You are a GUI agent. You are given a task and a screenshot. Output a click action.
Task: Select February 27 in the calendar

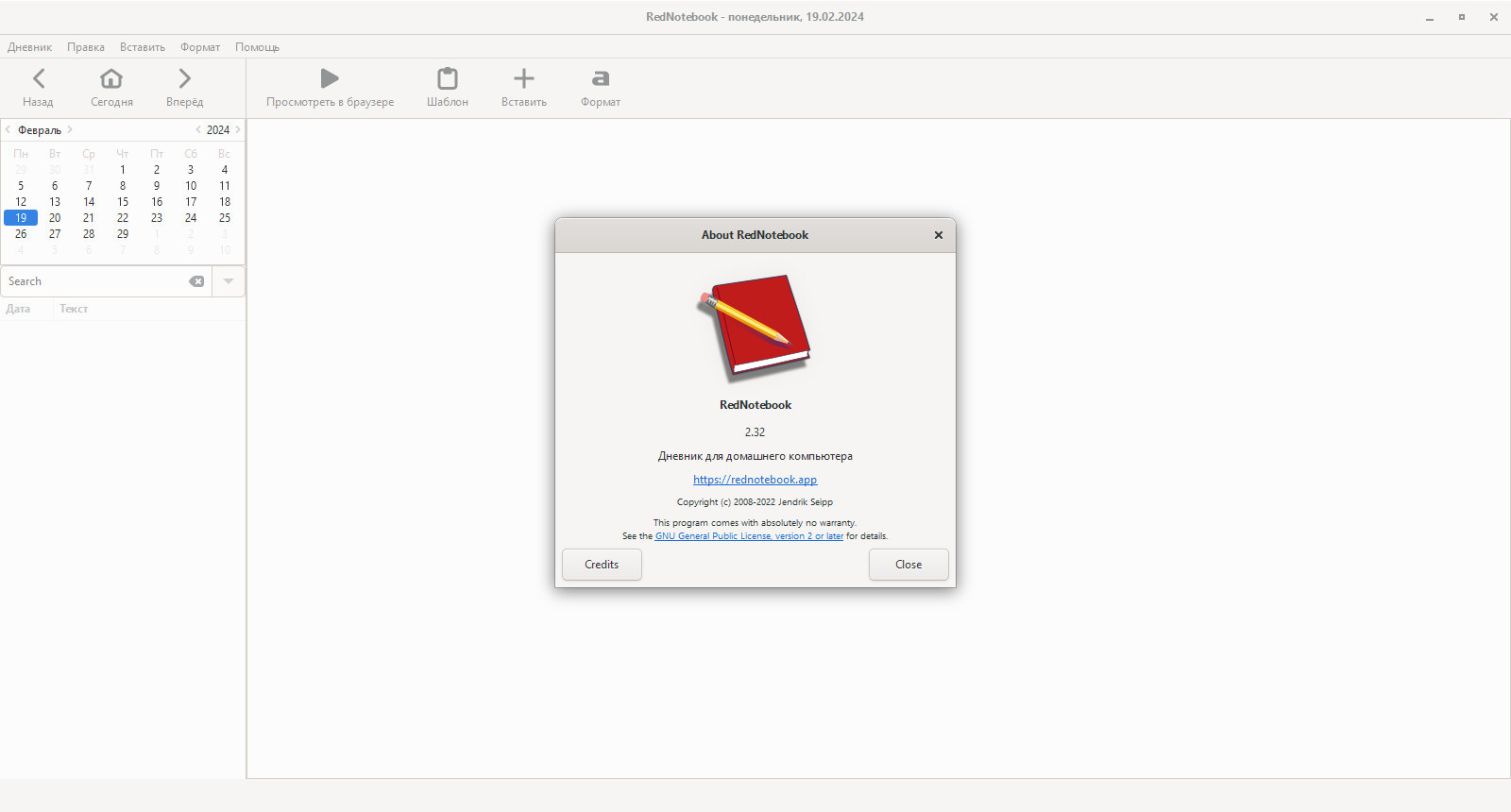[x=55, y=234]
